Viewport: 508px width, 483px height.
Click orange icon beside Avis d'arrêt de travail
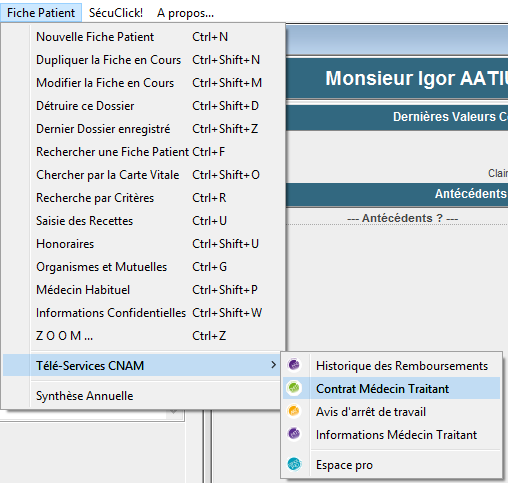point(294,411)
